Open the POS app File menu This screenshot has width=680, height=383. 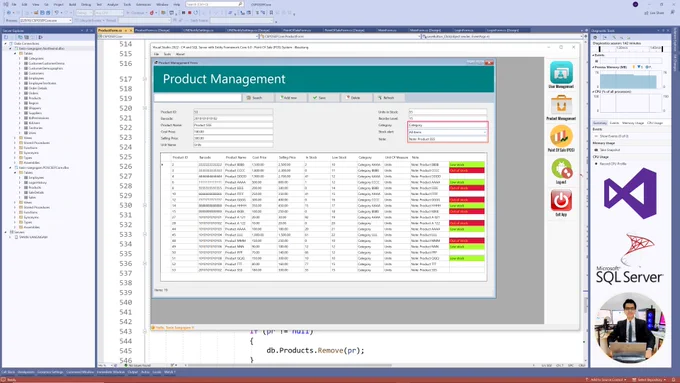[157, 54]
